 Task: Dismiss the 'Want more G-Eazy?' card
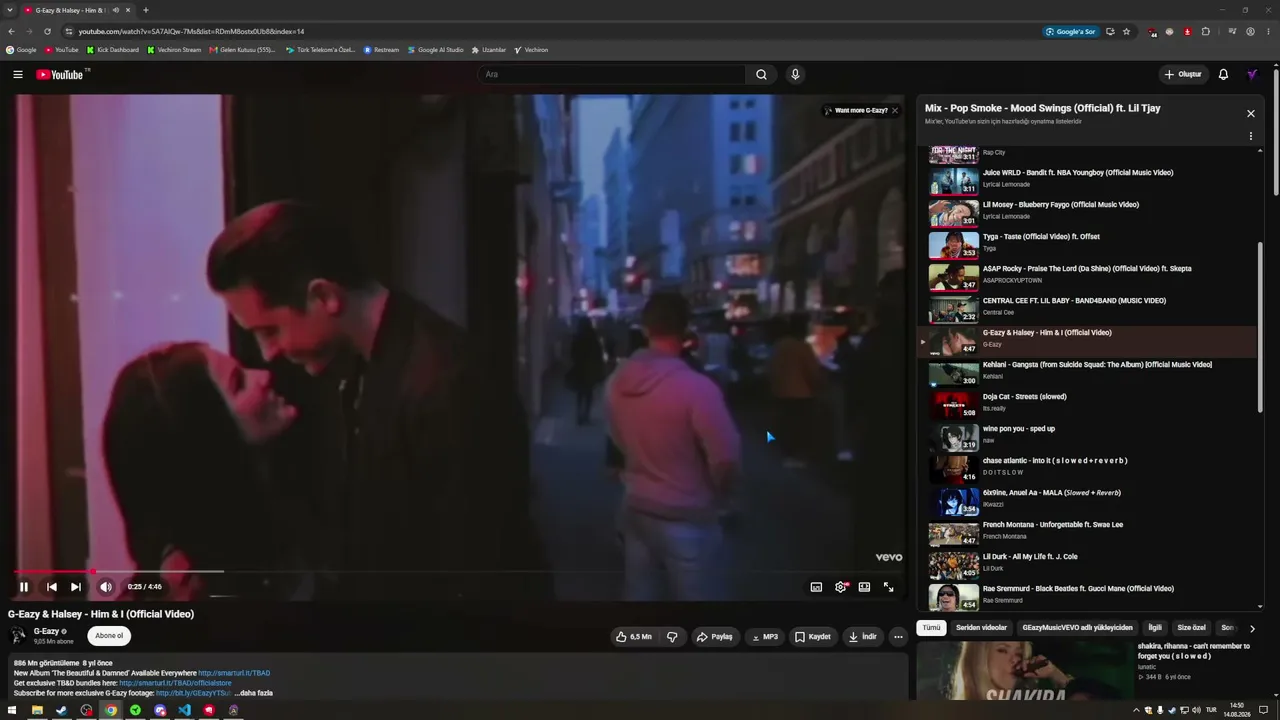pos(895,110)
